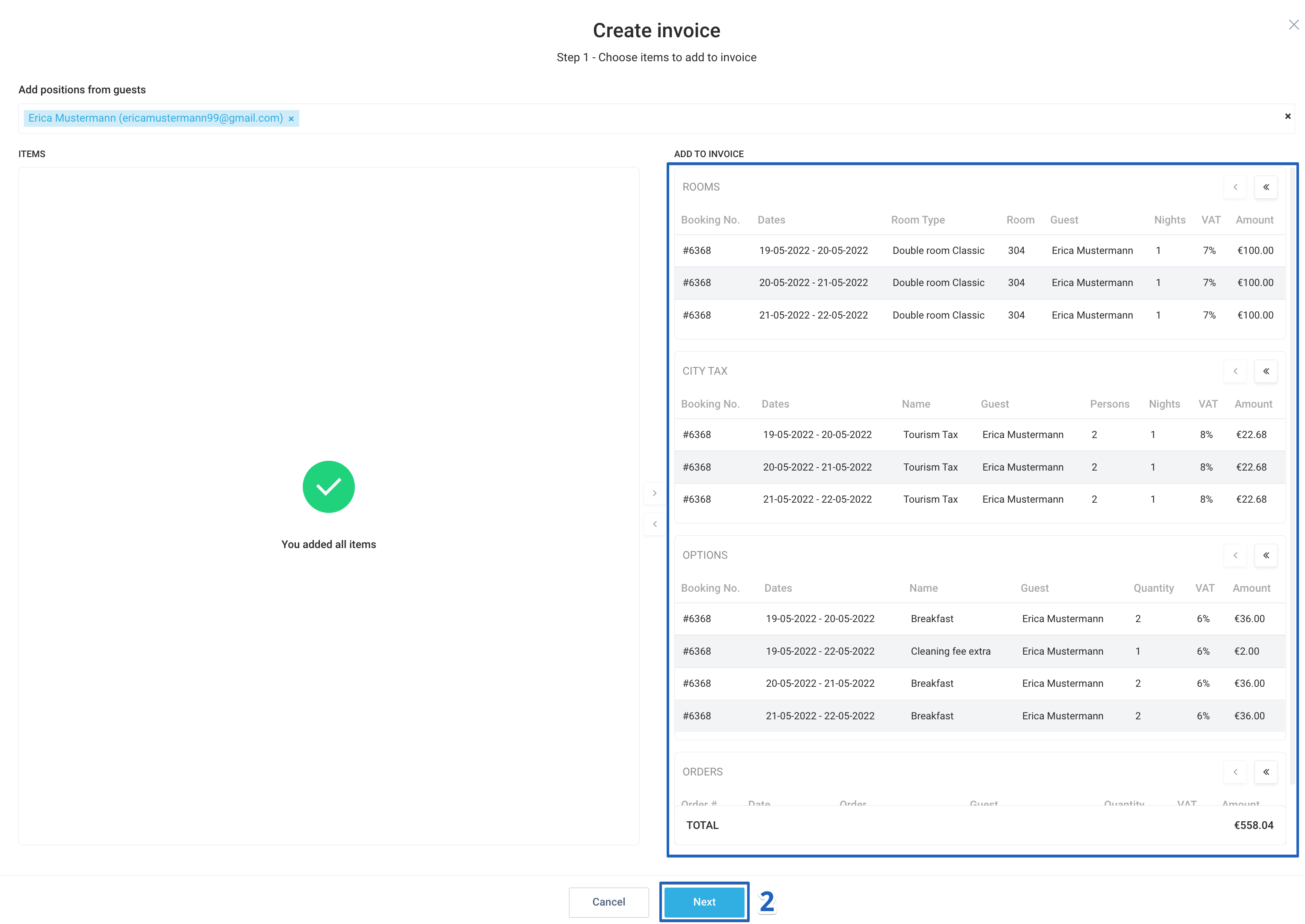Click the ORDERS section title
The height and width of the screenshot is (924, 1305).
[x=703, y=772]
